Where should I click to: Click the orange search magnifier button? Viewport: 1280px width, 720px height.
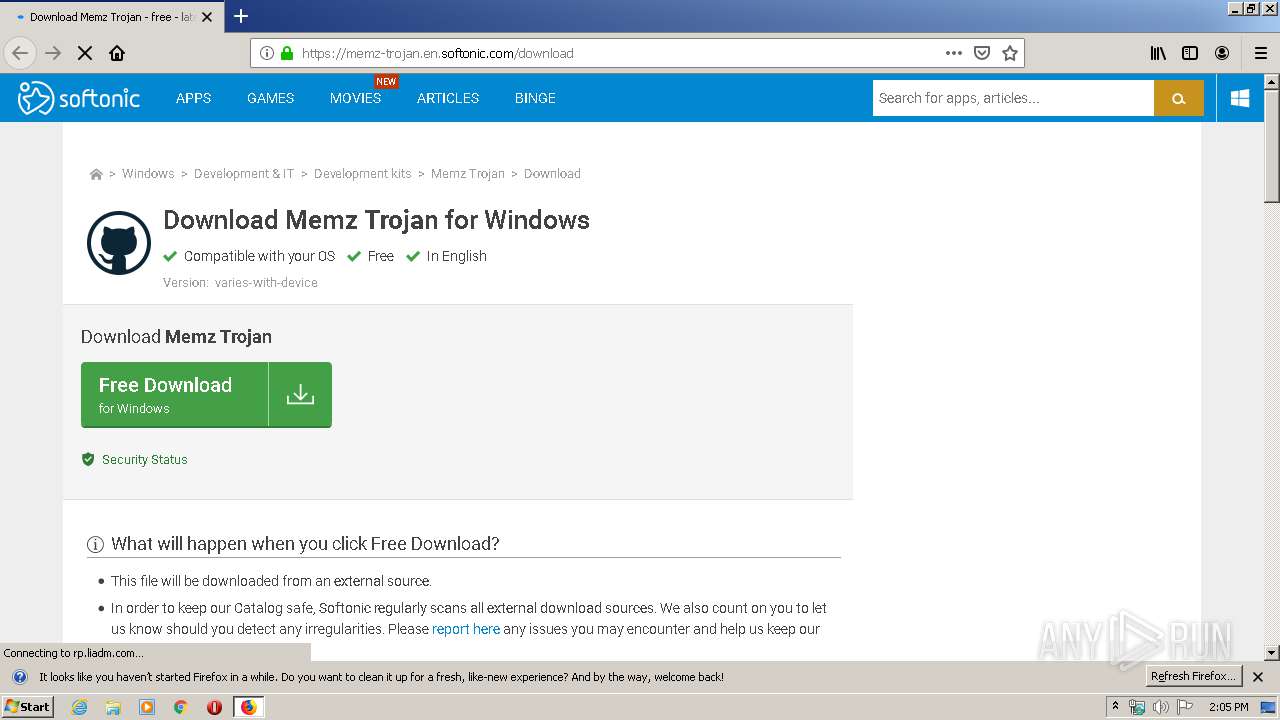pyautogui.click(x=1179, y=98)
